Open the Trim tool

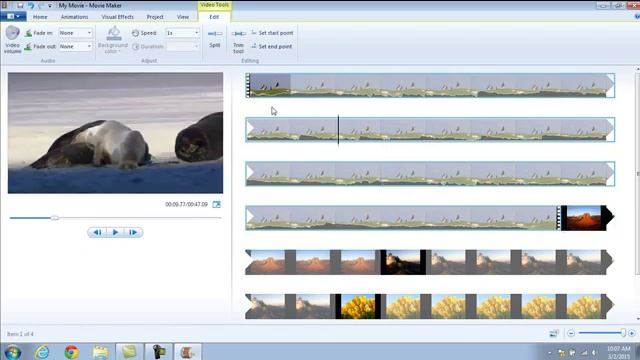[238, 41]
